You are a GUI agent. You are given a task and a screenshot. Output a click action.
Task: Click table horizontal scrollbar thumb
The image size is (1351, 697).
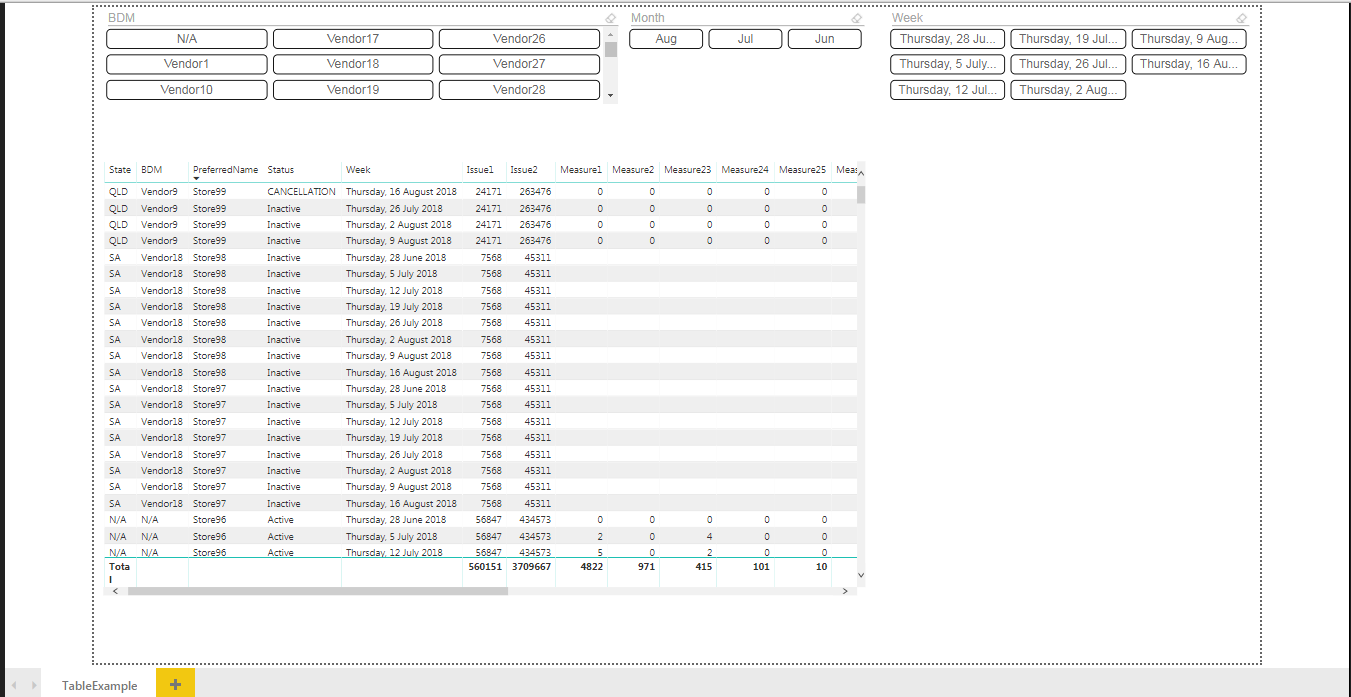coord(318,591)
